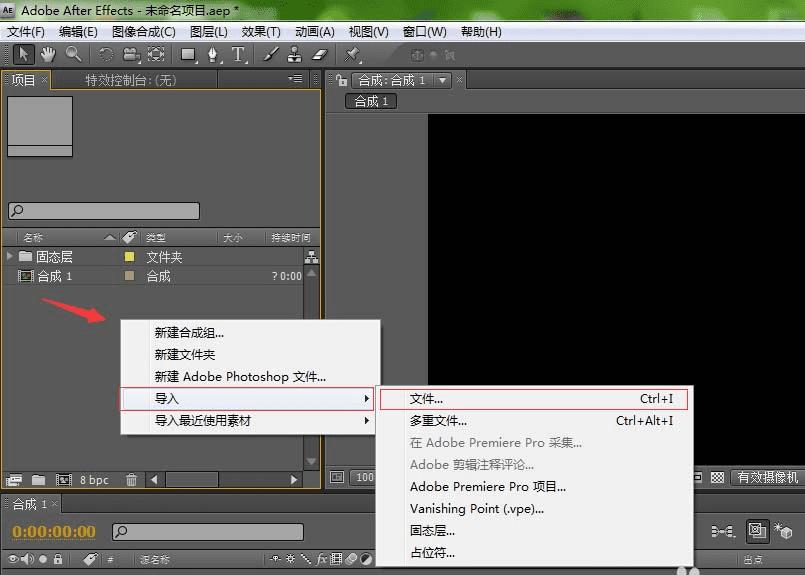Screen dimensions: 805x575
Task: Open the 图像合成(C) menu
Action: pyautogui.click(x=144, y=32)
